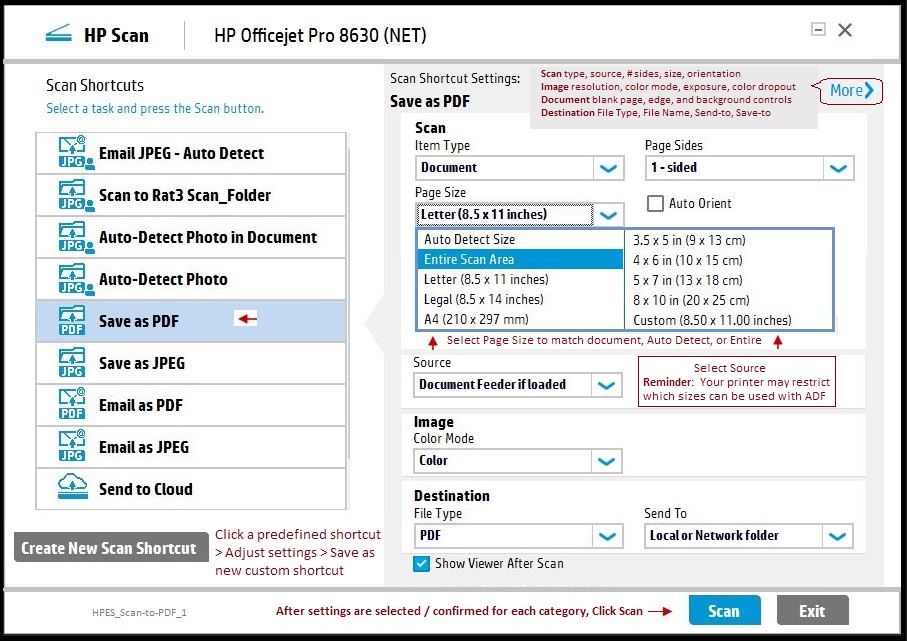This screenshot has width=907, height=641.
Task: Click the Scan button
Action: [x=724, y=610]
